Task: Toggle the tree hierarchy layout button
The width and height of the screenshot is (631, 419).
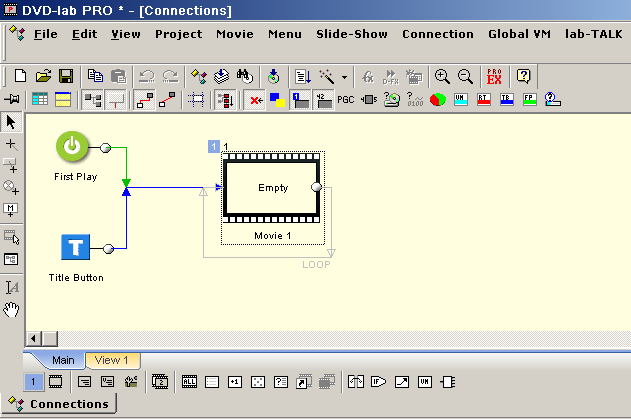Action: [93, 100]
